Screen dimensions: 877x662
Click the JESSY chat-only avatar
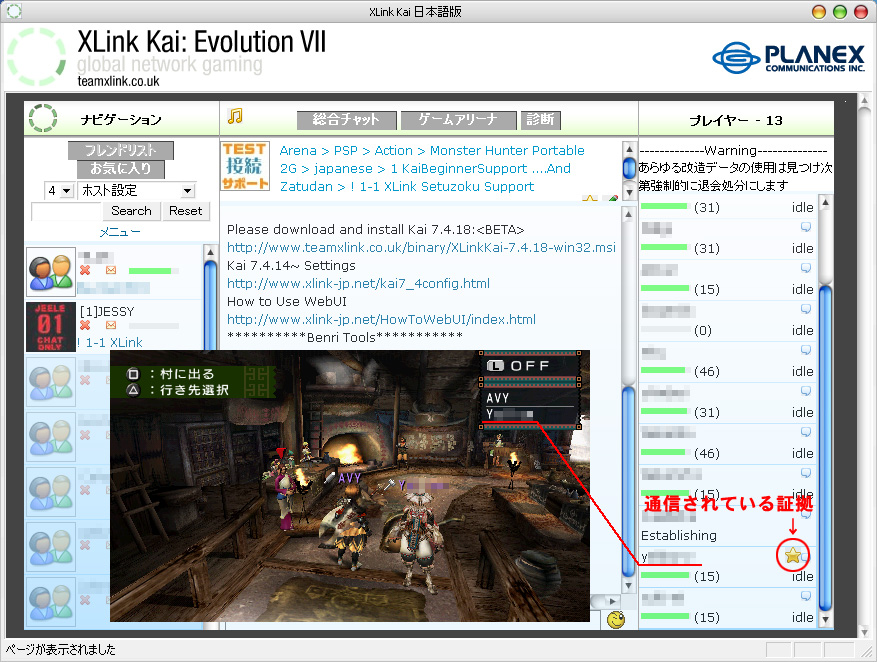click(50, 327)
